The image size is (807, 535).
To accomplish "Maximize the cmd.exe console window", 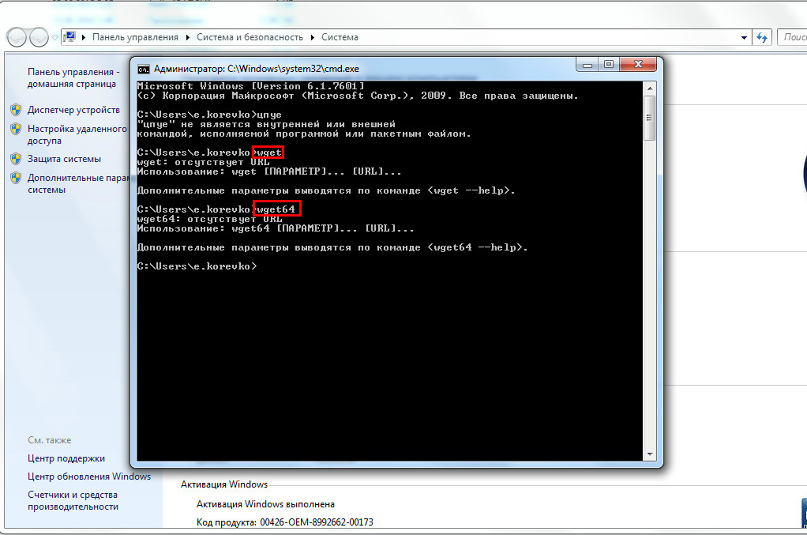I will click(x=608, y=66).
